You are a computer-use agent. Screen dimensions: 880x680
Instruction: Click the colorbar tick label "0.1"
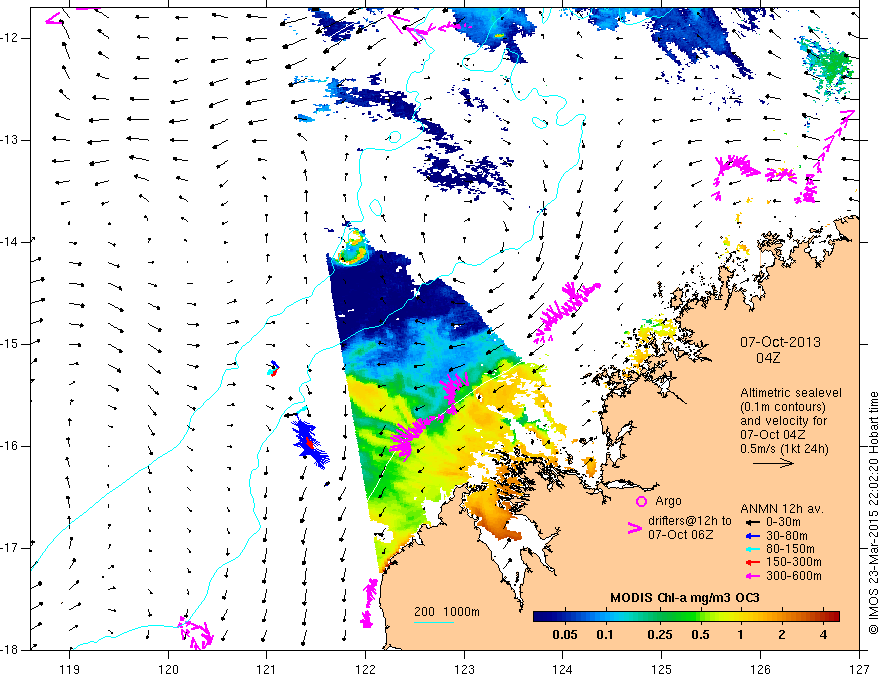pyautogui.click(x=604, y=635)
